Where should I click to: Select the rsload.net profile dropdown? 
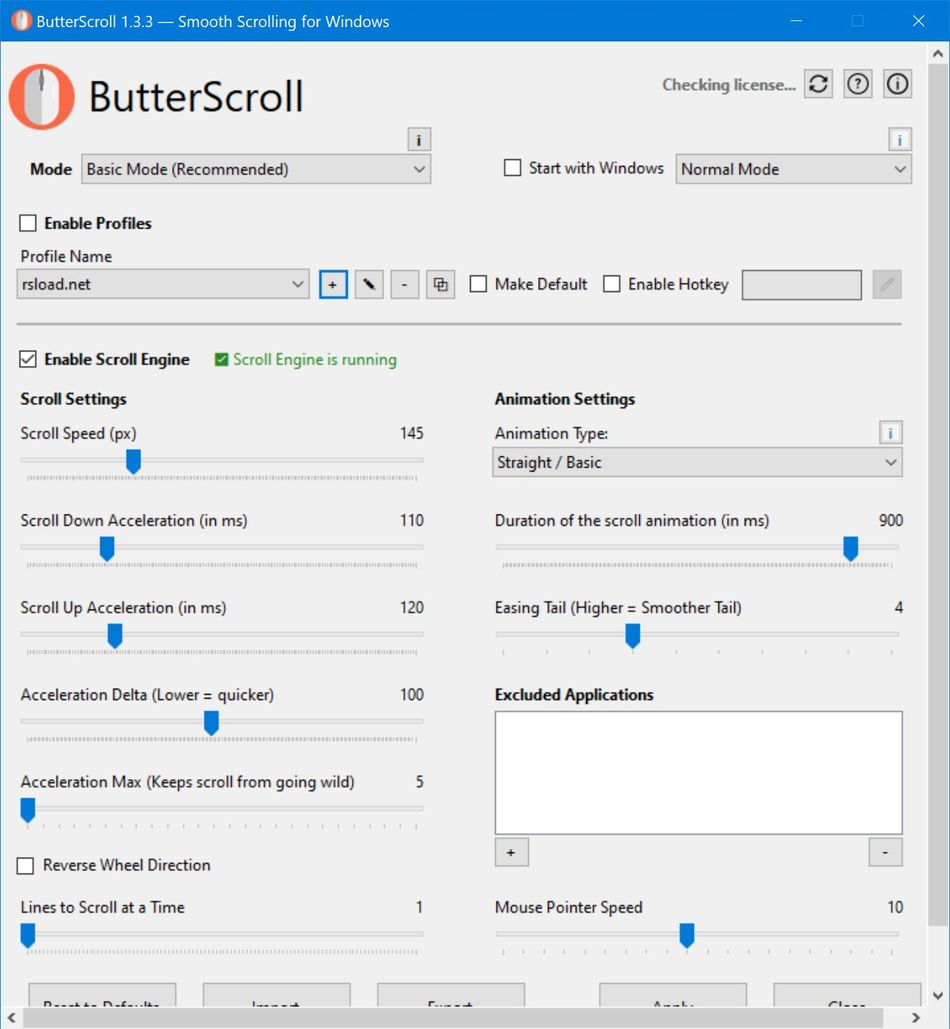click(x=163, y=284)
